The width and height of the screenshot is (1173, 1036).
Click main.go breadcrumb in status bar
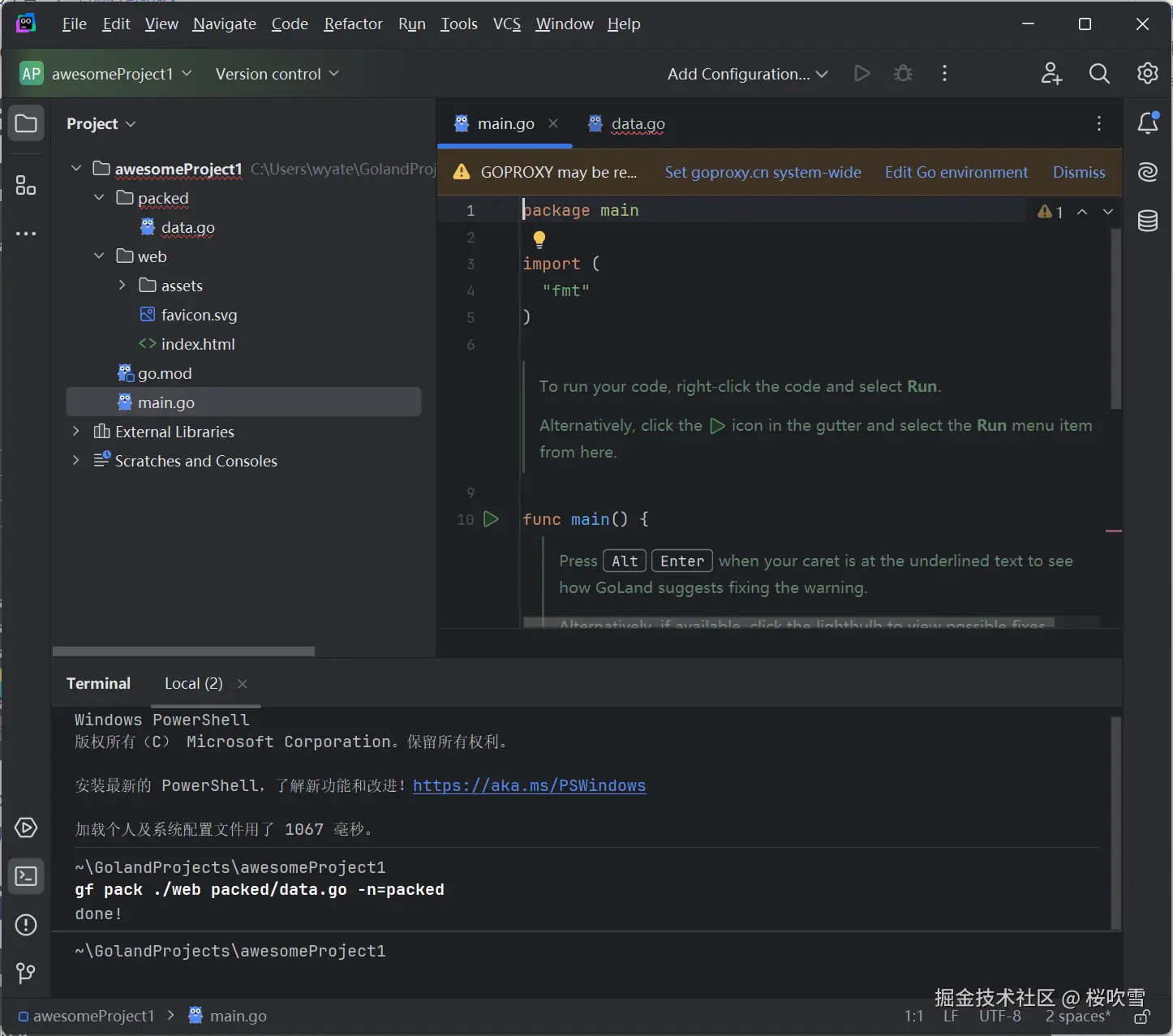pyautogui.click(x=228, y=1016)
